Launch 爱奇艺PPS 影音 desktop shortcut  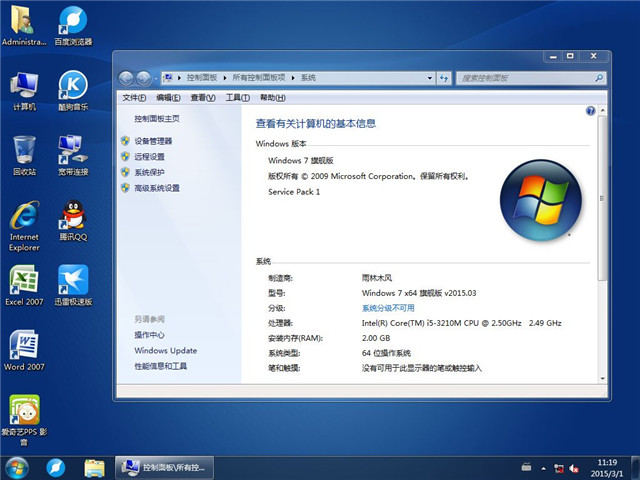[x=24, y=420]
